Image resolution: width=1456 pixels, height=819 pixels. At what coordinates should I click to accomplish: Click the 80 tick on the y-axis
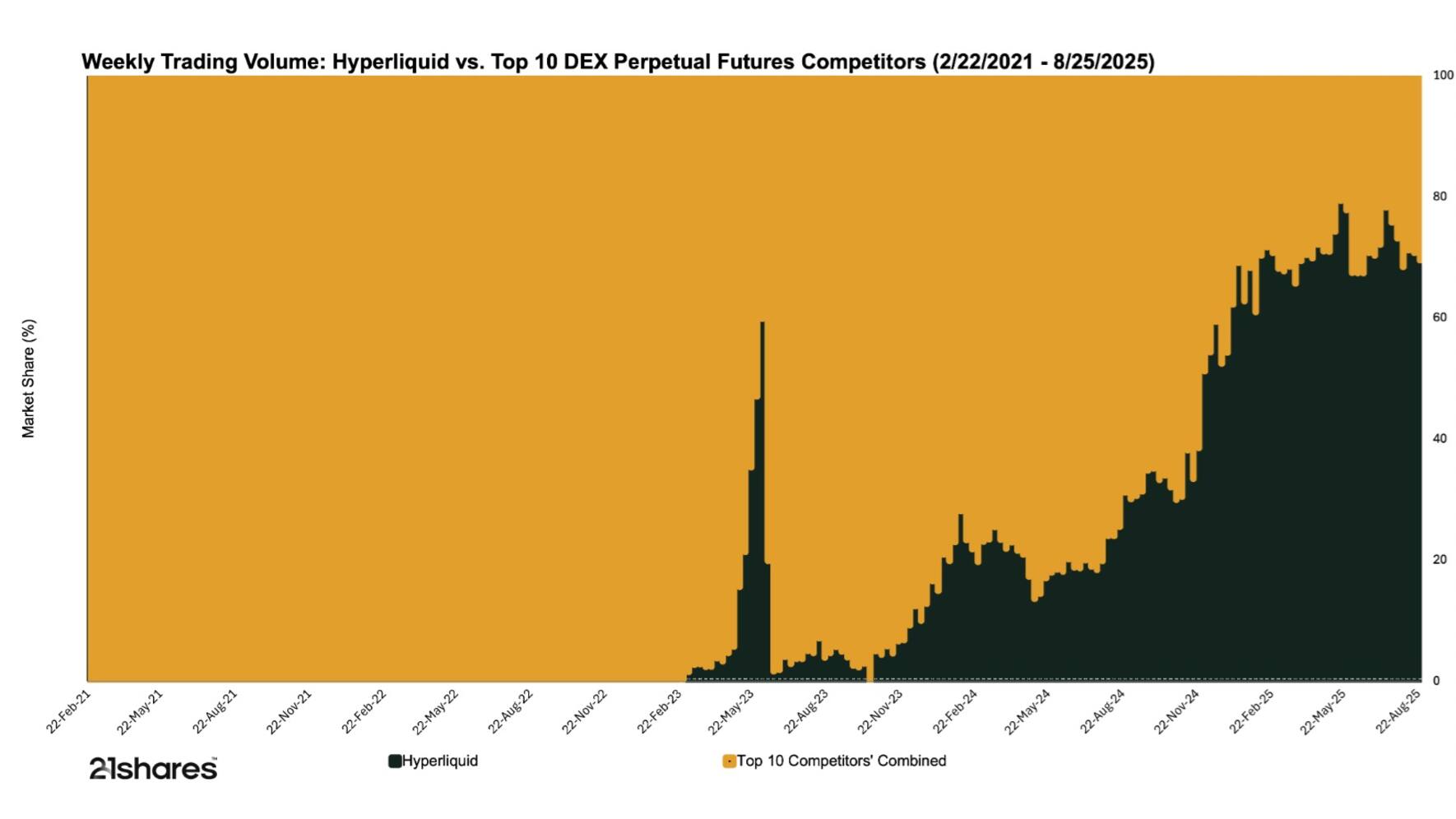point(1440,197)
